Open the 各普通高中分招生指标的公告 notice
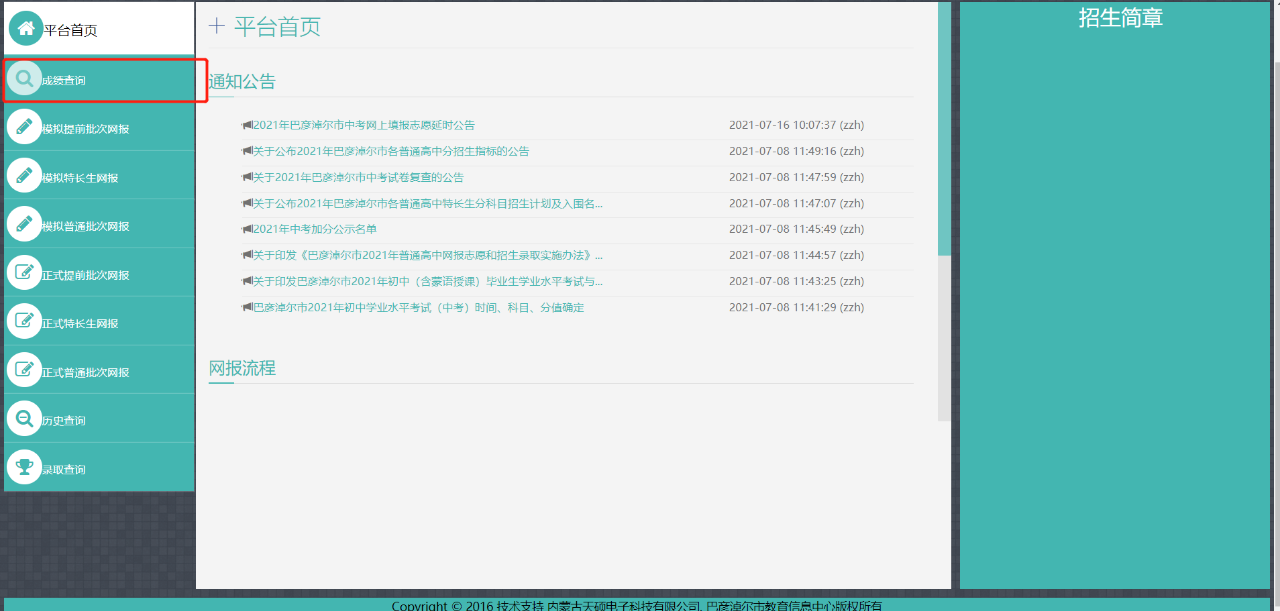The height and width of the screenshot is (611, 1280). coord(390,151)
